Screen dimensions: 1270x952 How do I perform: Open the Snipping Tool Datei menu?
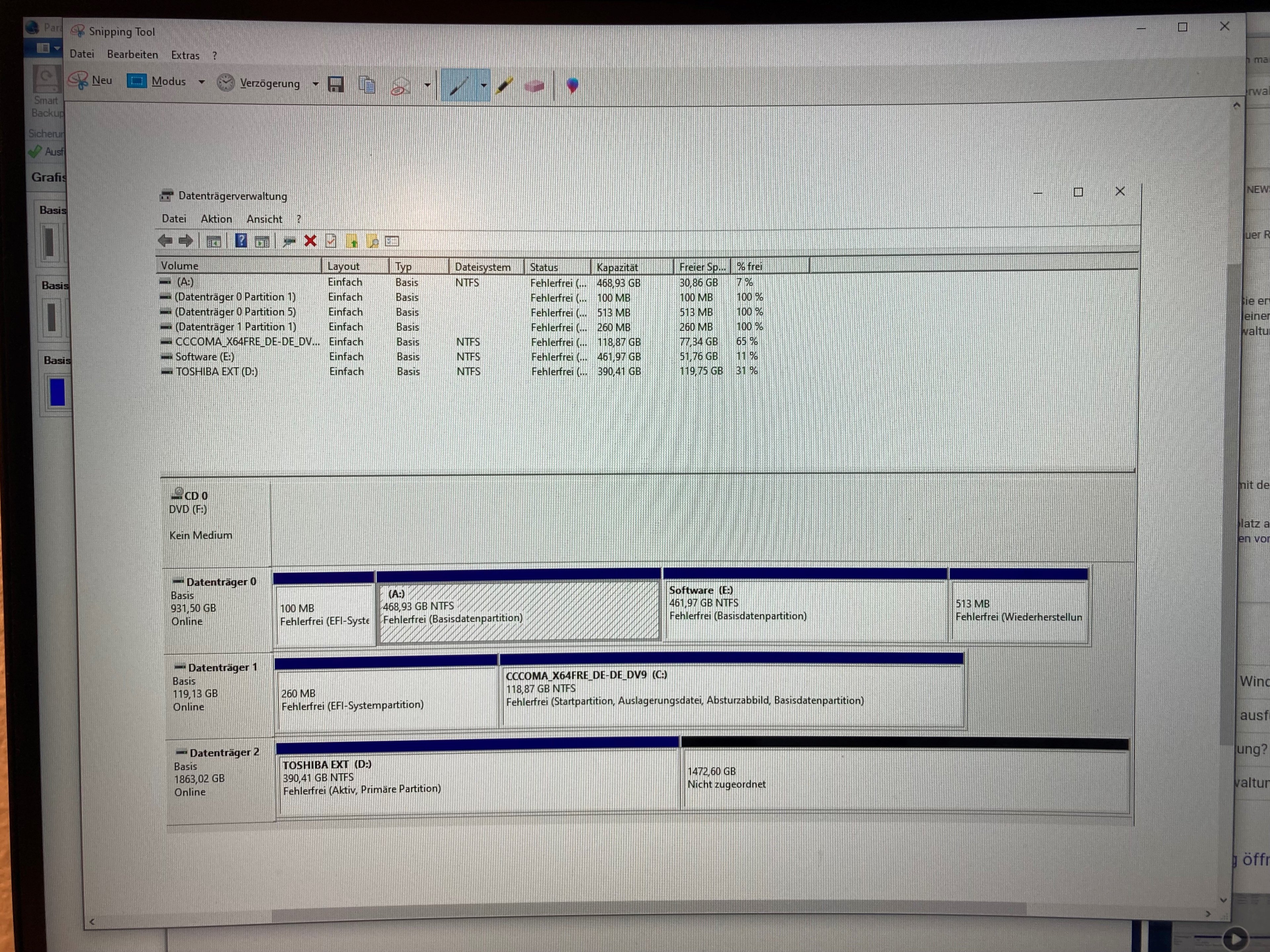[x=82, y=54]
